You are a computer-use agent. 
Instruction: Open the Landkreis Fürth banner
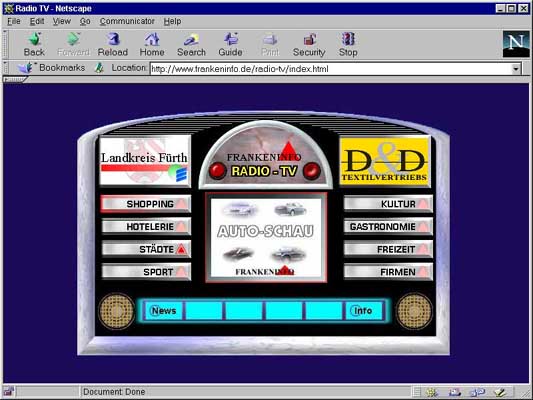145,161
